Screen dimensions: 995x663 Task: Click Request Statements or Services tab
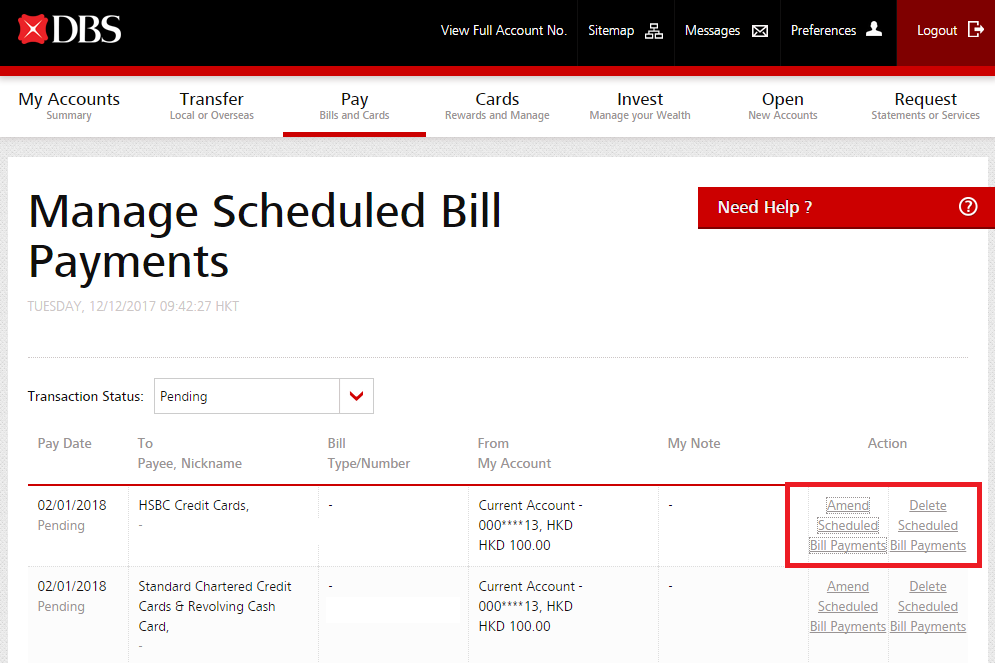coord(925,105)
